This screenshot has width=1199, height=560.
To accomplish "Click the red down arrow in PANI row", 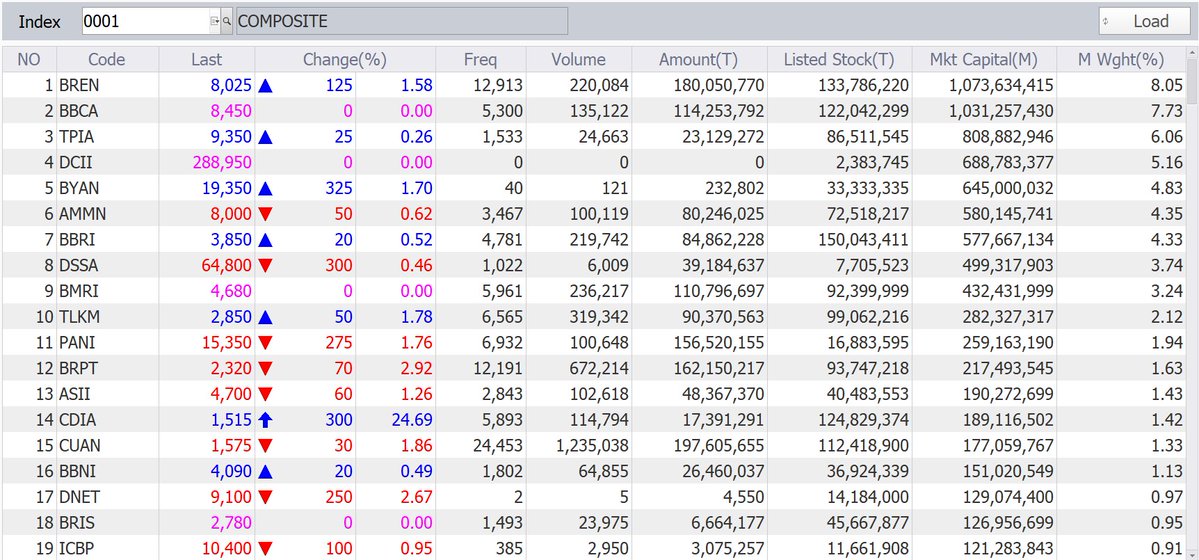I will (x=265, y=343).
